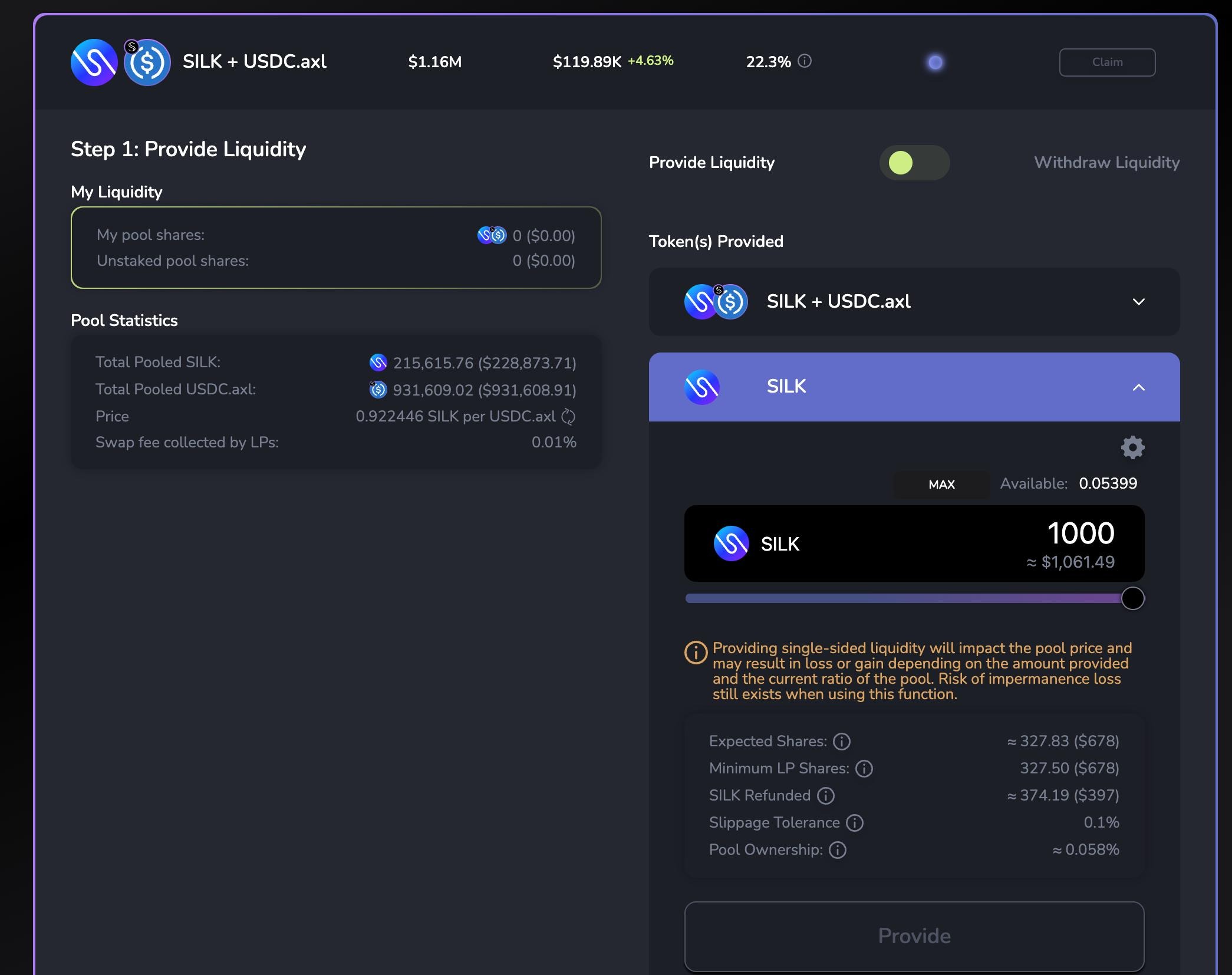Expand the SILK + USDC.axl token option
The image size is (1232, 975).
(x=1138, y=302)
